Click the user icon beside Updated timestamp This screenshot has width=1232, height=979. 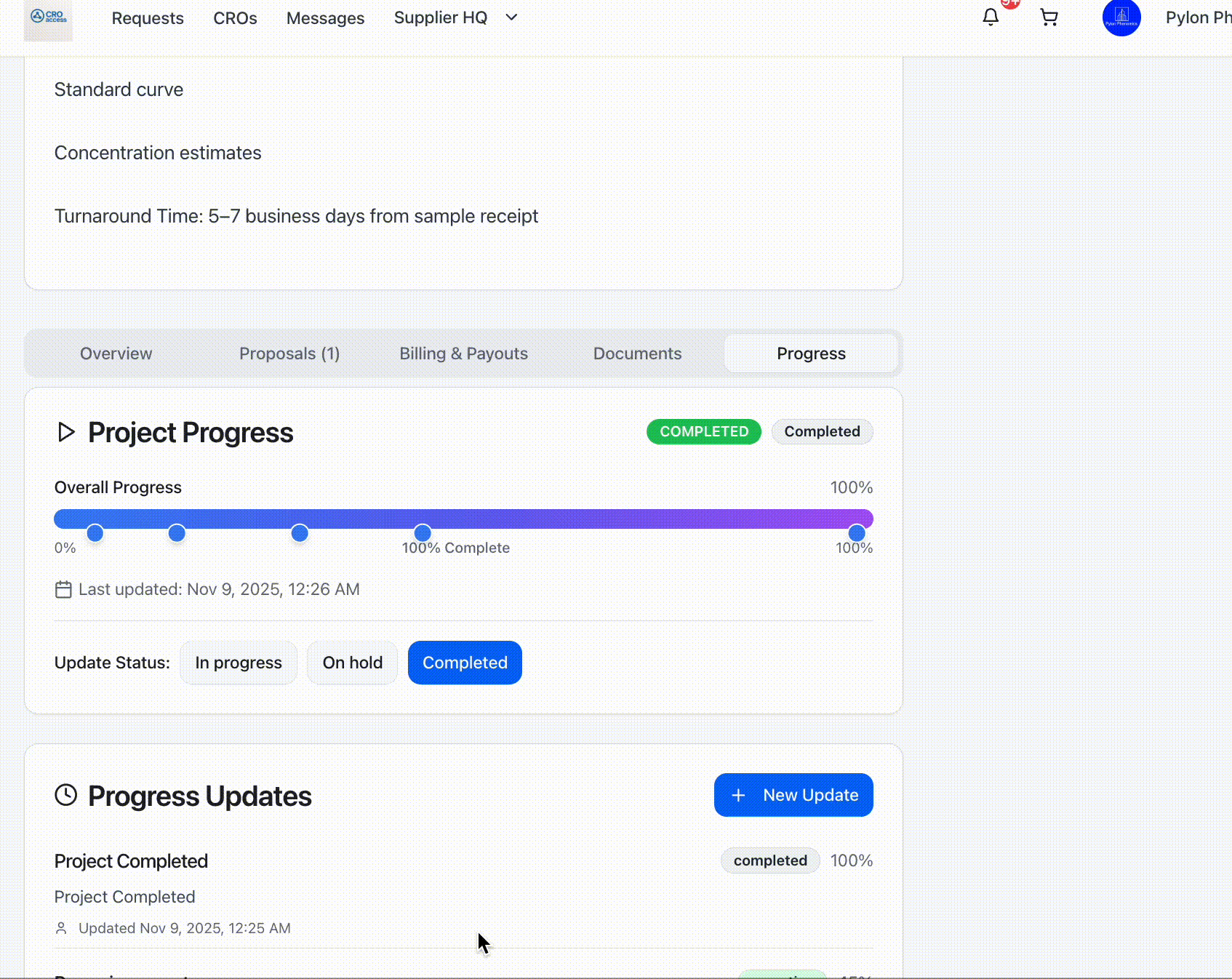pos(61,928)
